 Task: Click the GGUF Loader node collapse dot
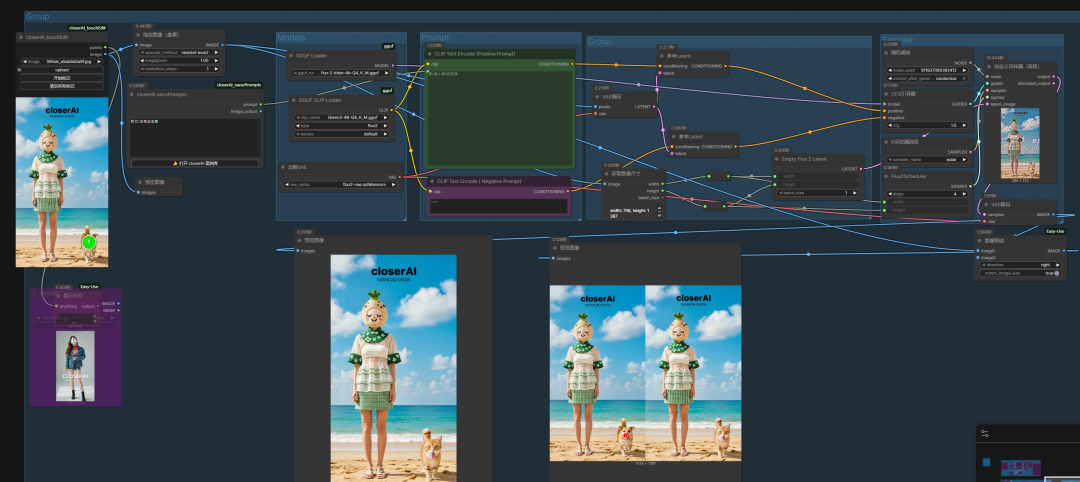[290, 55]
